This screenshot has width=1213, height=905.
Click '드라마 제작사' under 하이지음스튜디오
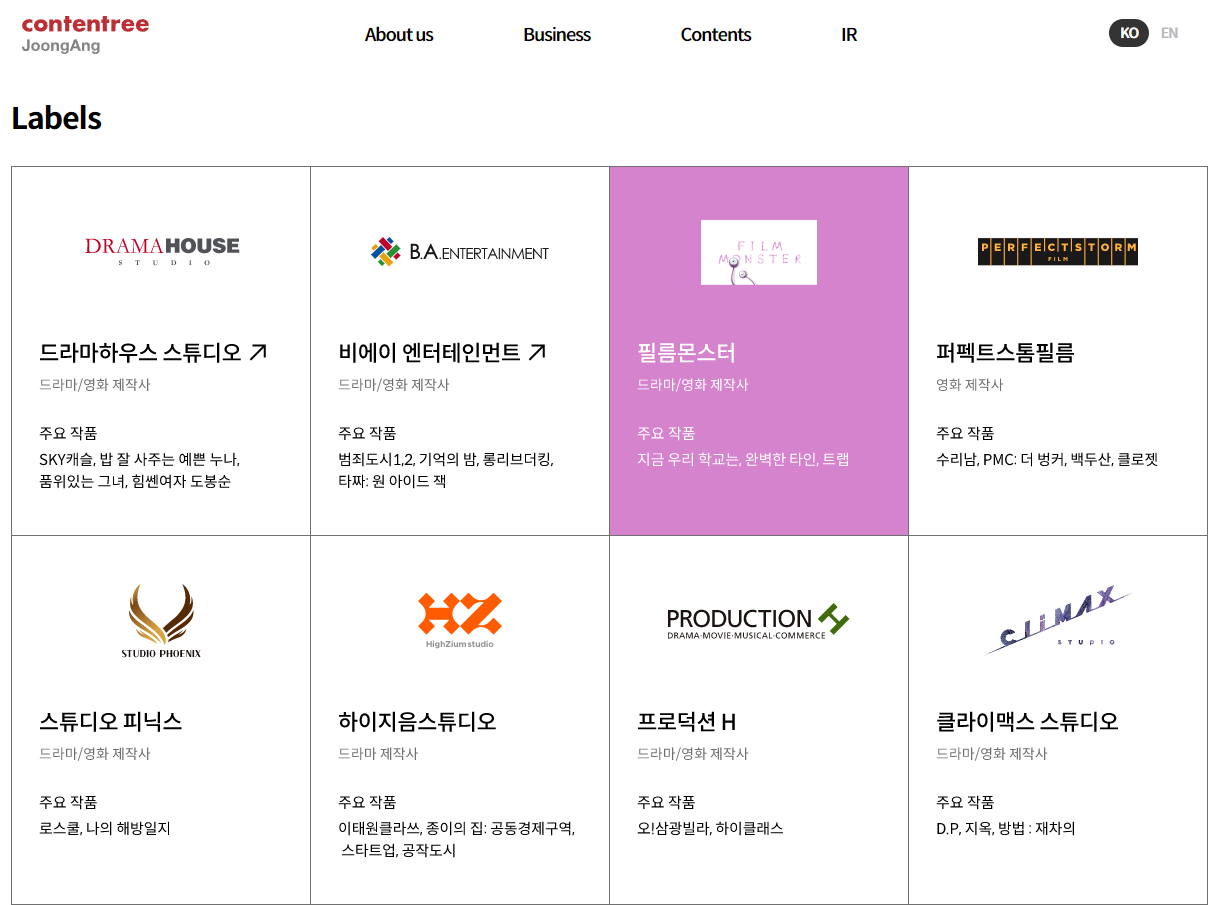coord(378,754)
